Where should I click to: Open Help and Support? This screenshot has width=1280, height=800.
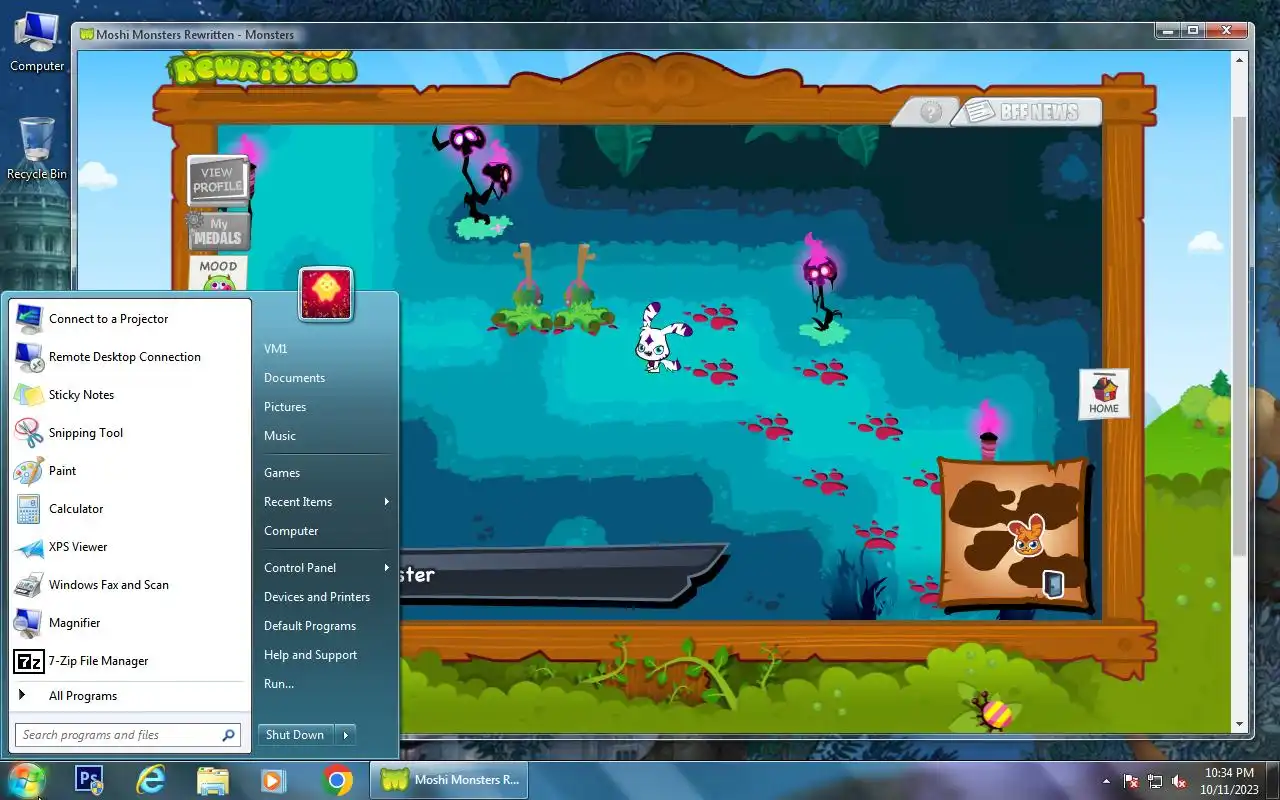click(326, 655)
